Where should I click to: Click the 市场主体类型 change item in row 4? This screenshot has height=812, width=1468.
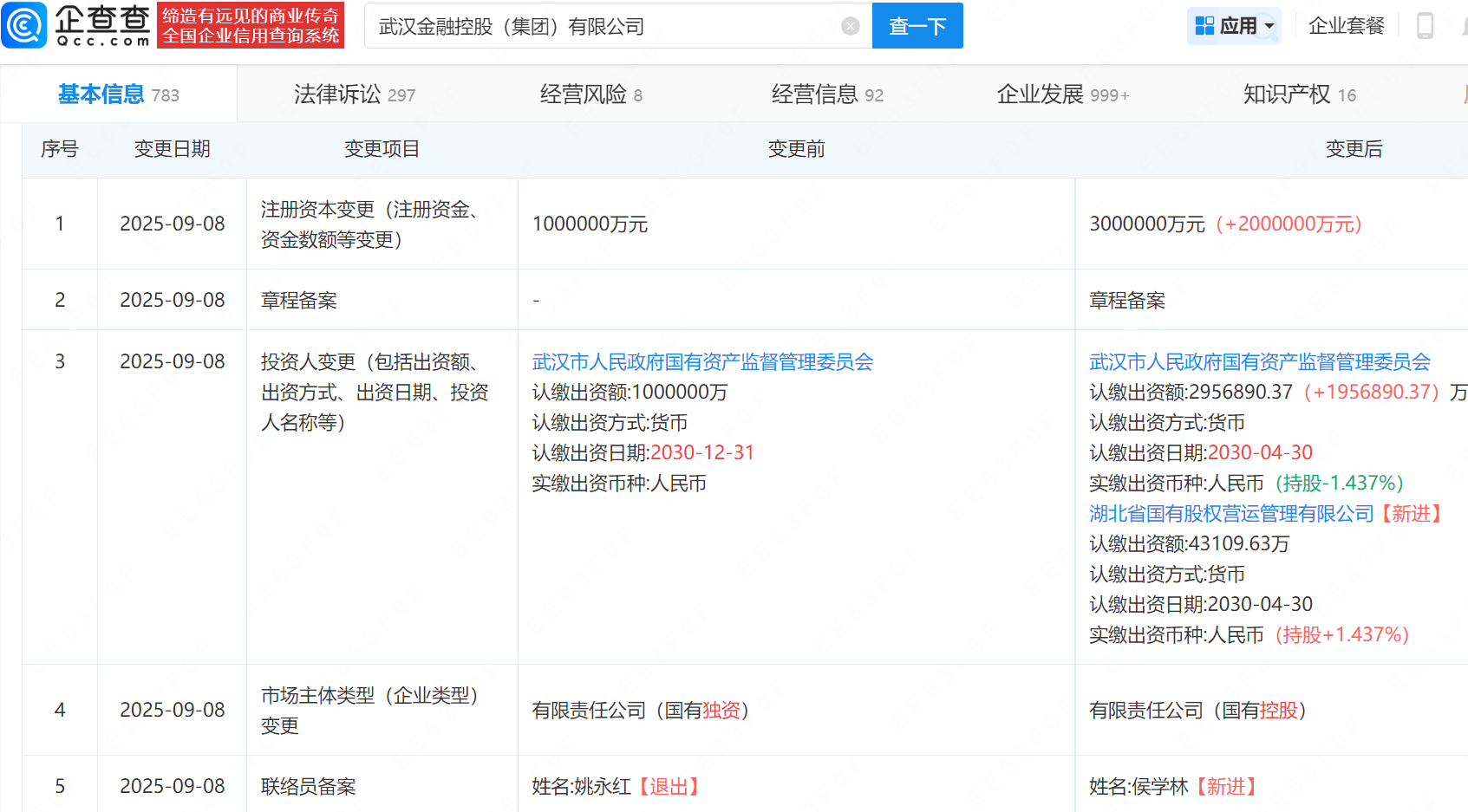tap(374, 711)
